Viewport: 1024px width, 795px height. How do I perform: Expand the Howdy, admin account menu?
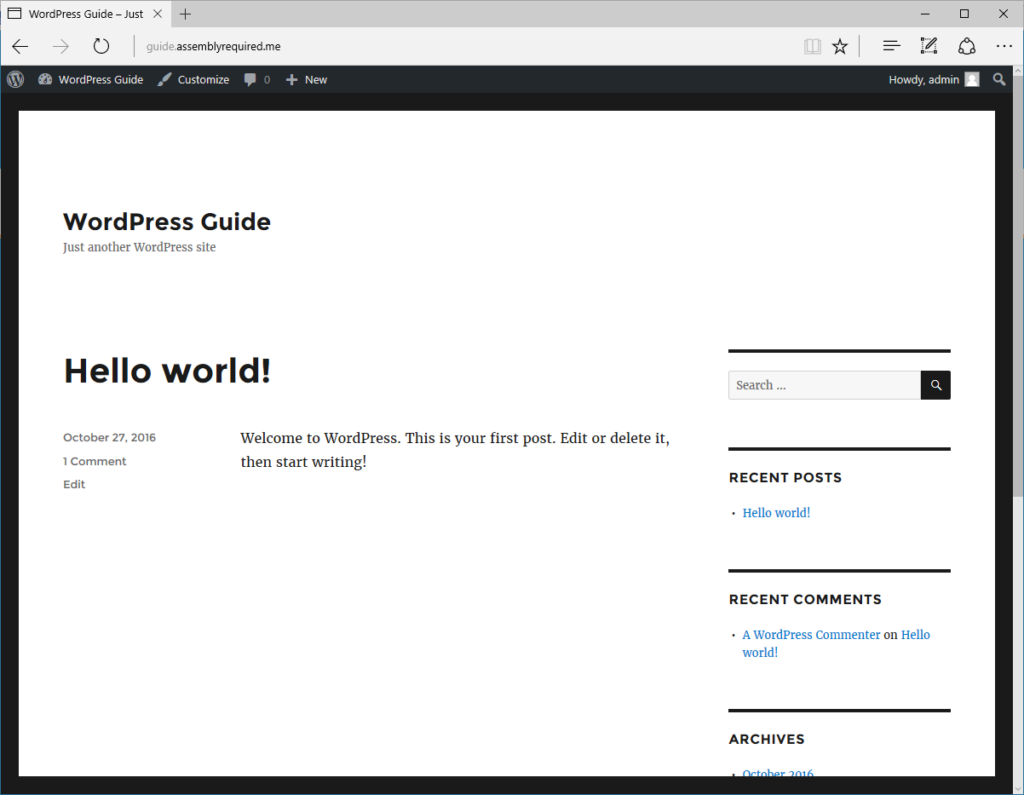point(933,80)
